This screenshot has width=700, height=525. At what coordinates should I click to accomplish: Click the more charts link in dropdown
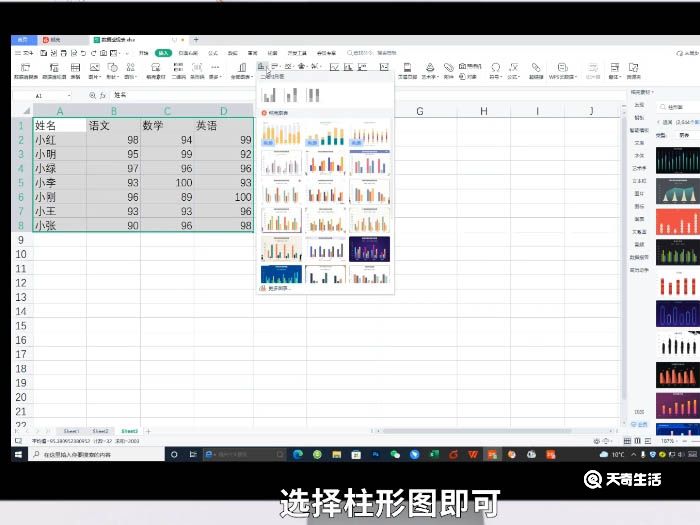[275, 288]
